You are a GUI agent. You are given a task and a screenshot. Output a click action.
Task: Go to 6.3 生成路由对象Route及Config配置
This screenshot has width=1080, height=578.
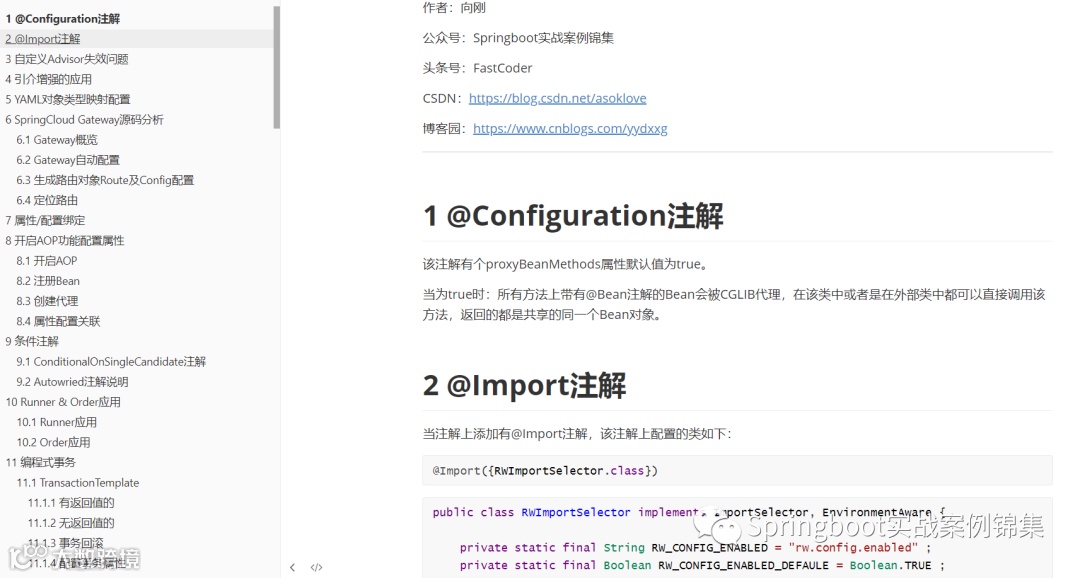[105, 180]
